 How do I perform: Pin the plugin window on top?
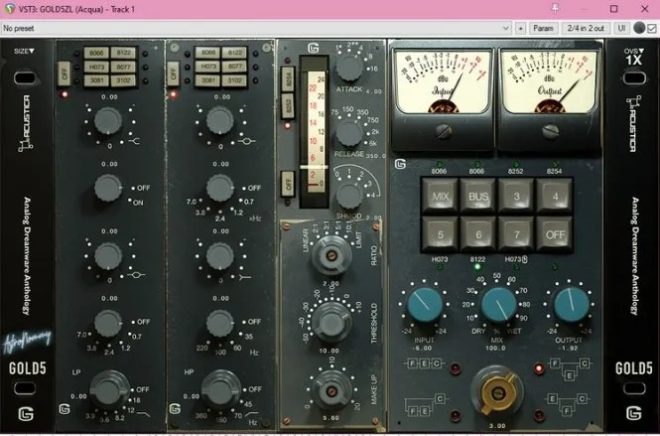click(x=556, y=8)
